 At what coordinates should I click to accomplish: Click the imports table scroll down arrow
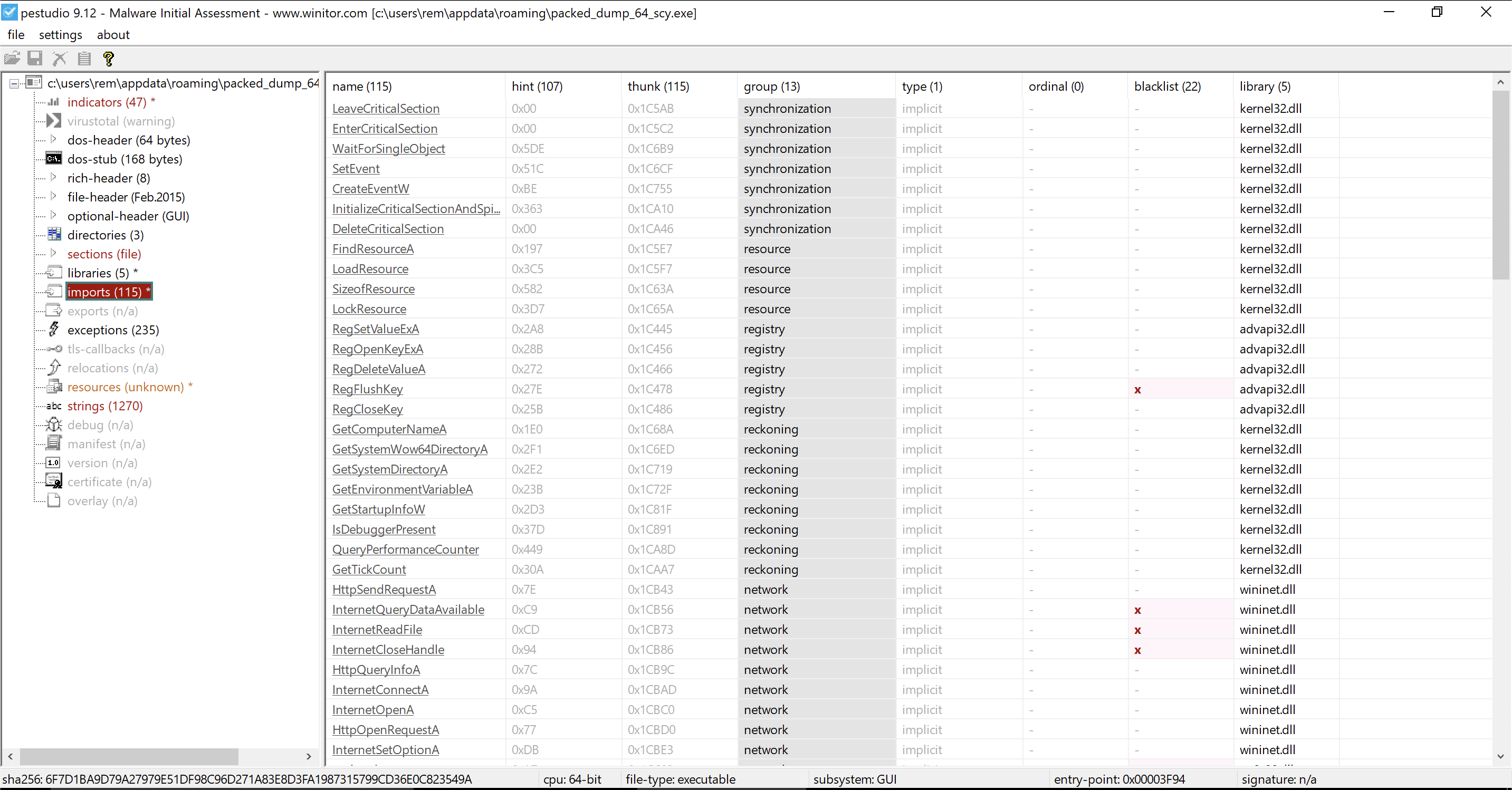[x=1500, y=756]
